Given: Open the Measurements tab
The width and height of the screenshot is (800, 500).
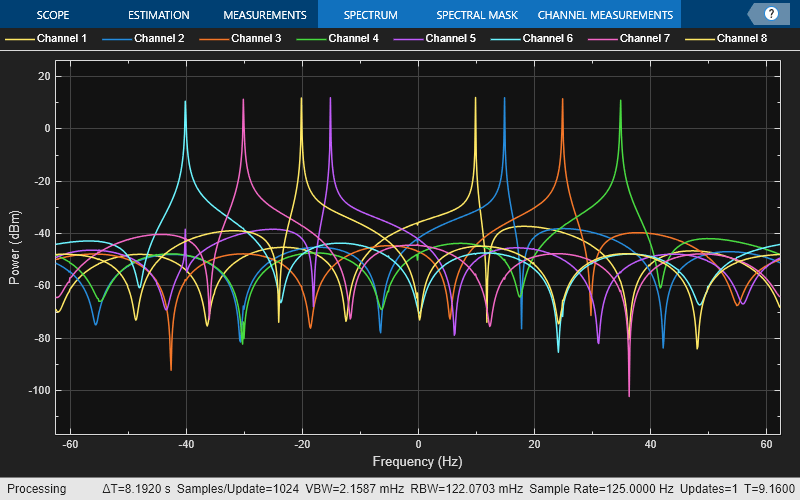Looking at the screenshot, I should [x=265, y=15].
